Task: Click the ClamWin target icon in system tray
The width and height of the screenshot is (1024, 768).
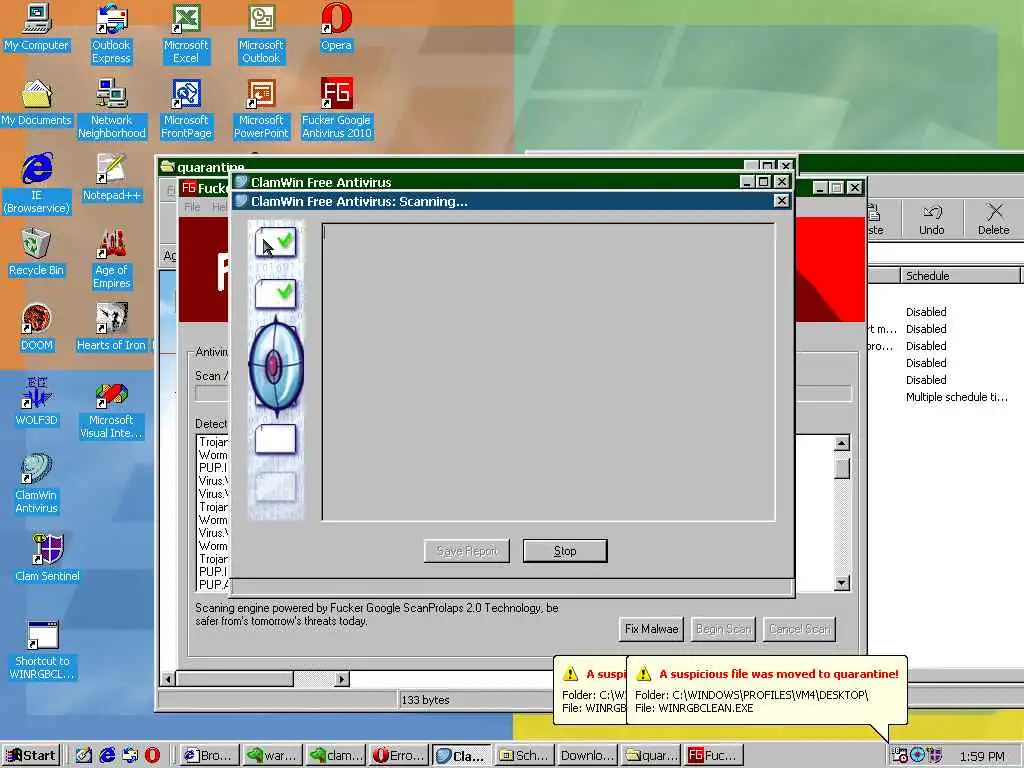Action: click(x=917, y=755)
